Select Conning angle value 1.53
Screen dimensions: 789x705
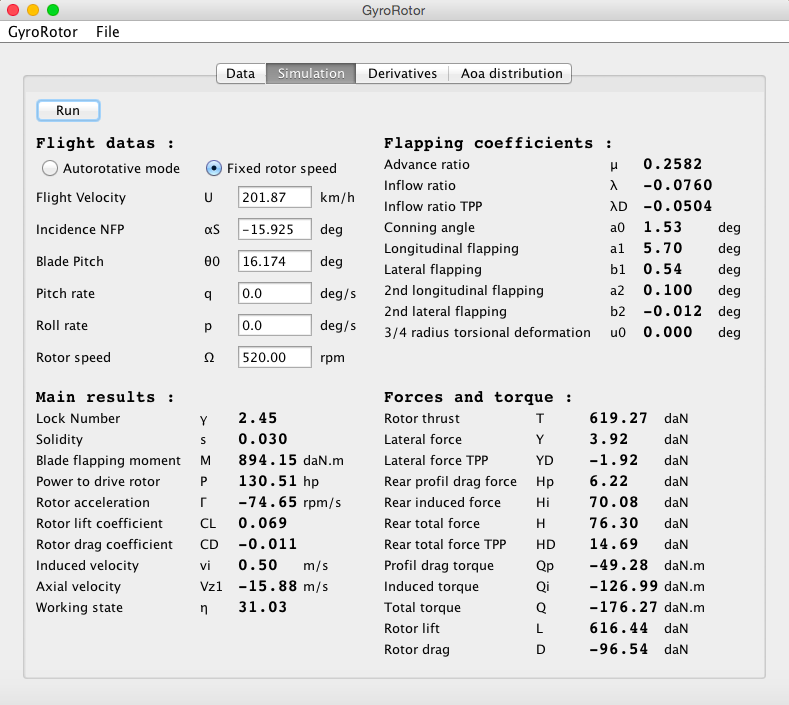point(662,227)
